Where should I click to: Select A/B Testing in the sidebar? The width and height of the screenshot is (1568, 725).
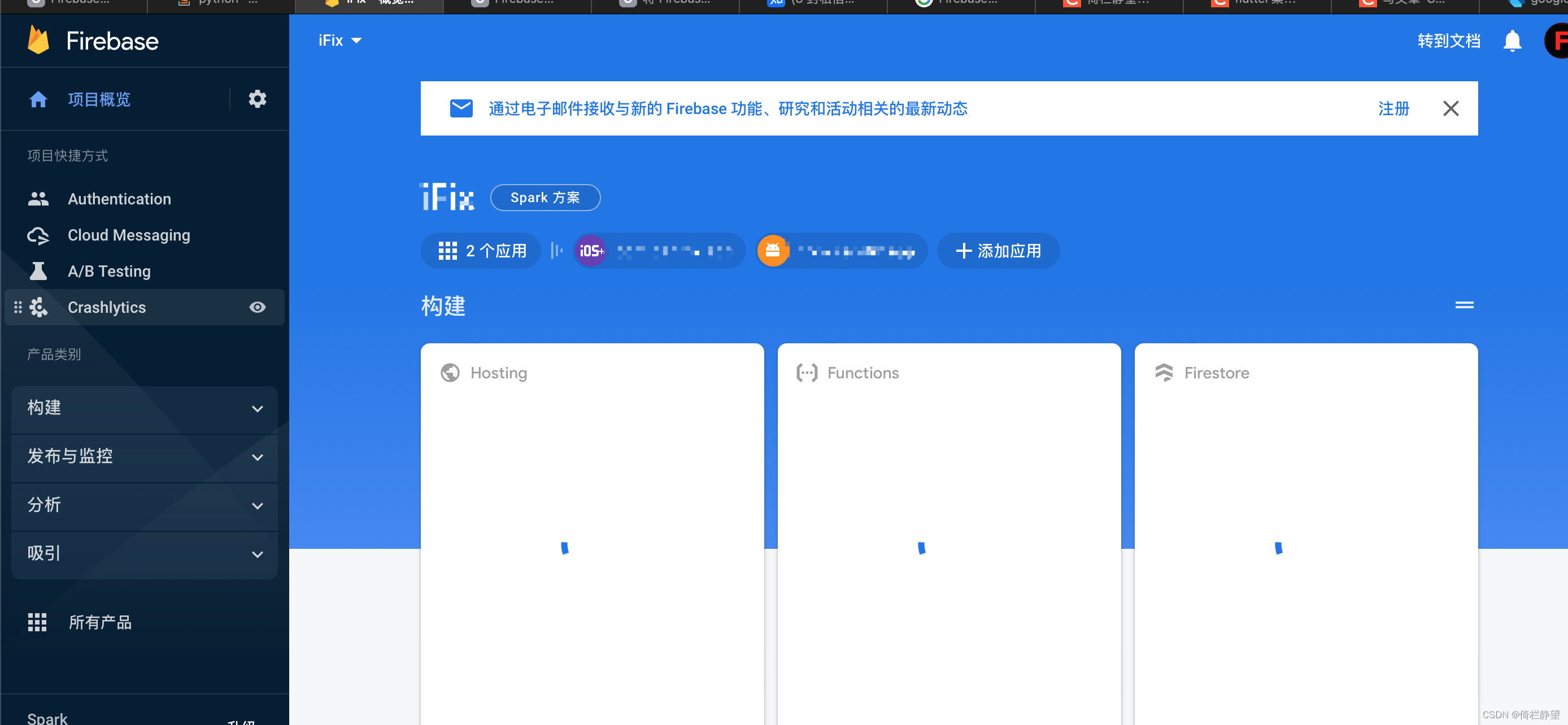coord(109,271)
